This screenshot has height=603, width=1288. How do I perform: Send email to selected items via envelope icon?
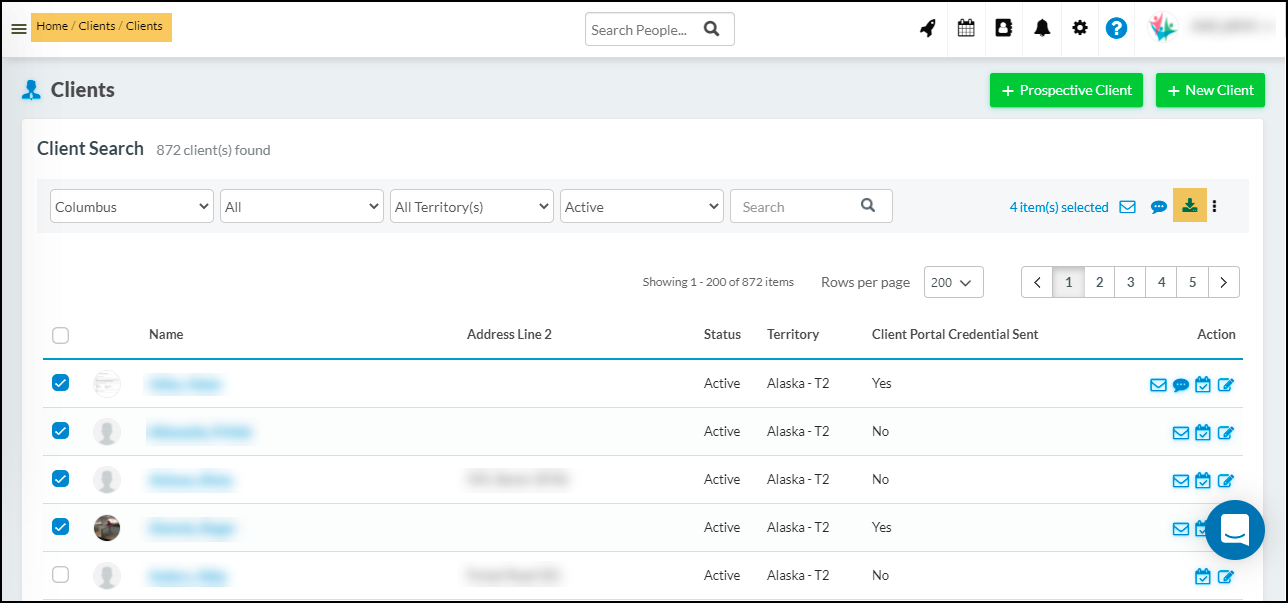(1127, 207)
